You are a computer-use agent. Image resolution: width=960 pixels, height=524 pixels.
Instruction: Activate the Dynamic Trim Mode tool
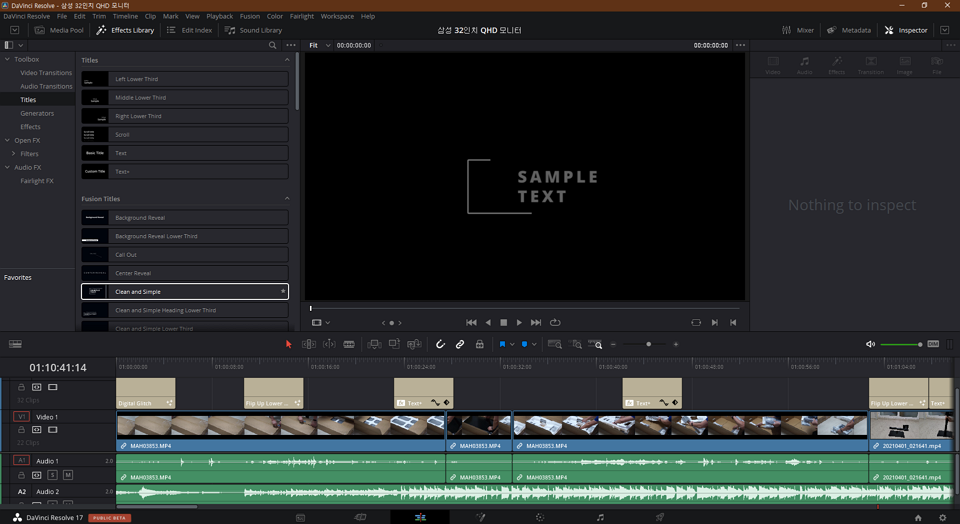click(329, 344)
